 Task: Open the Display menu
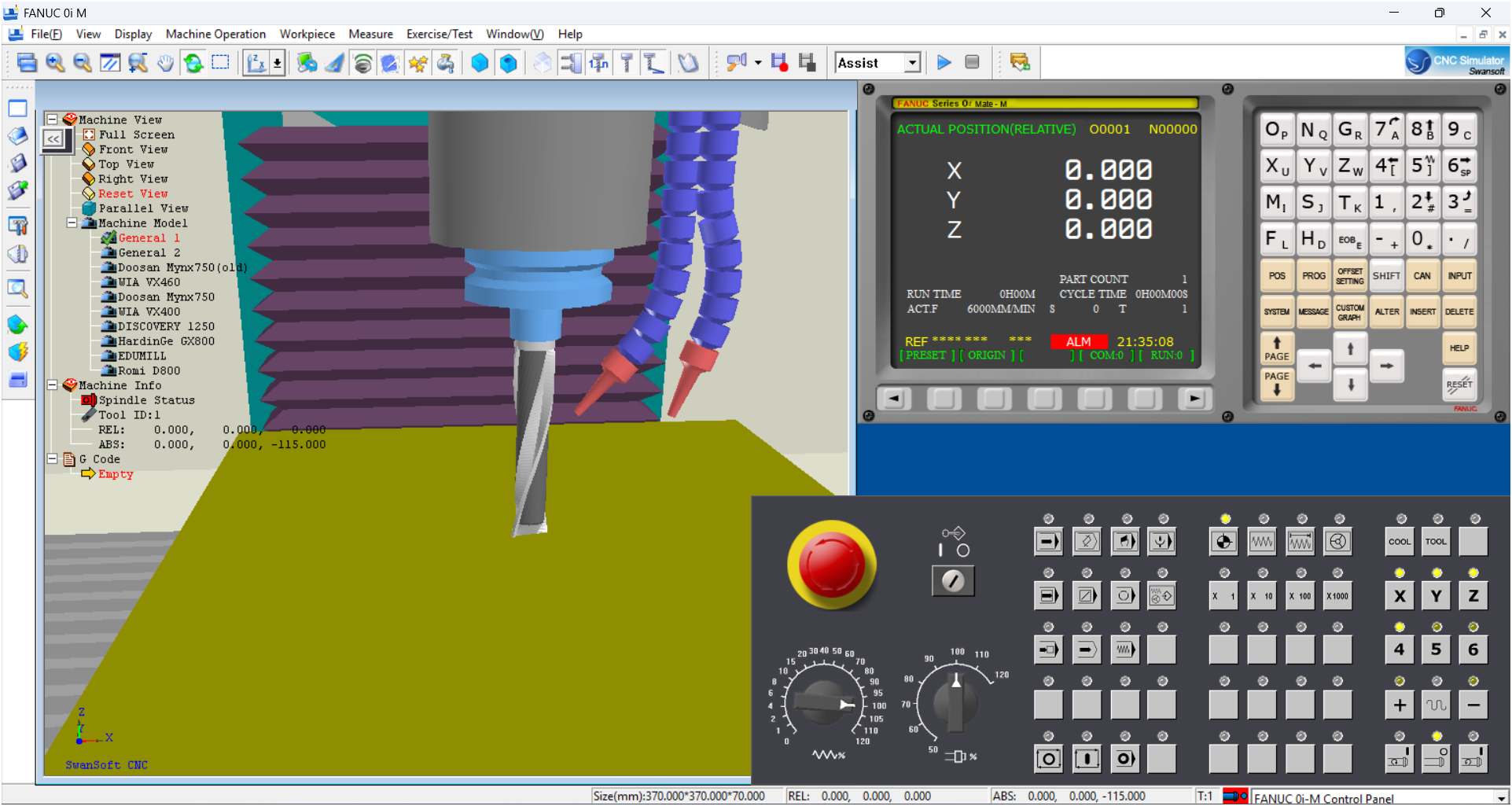point(133,34)
